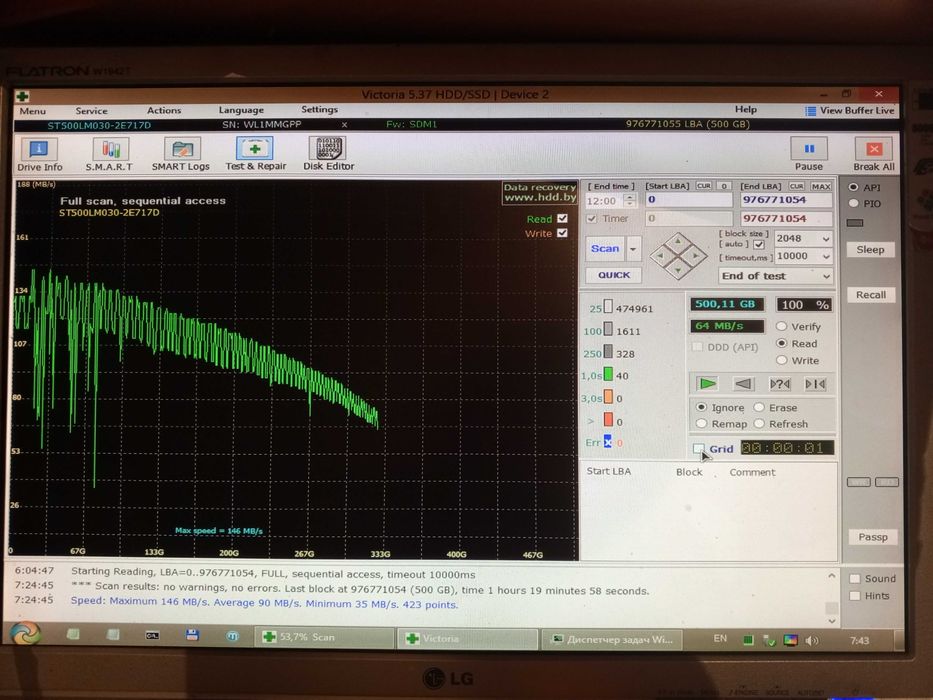The image size is (933, 700).
Task: Click the diamond navigation arrows control
Action: click(x=678, y=256)
